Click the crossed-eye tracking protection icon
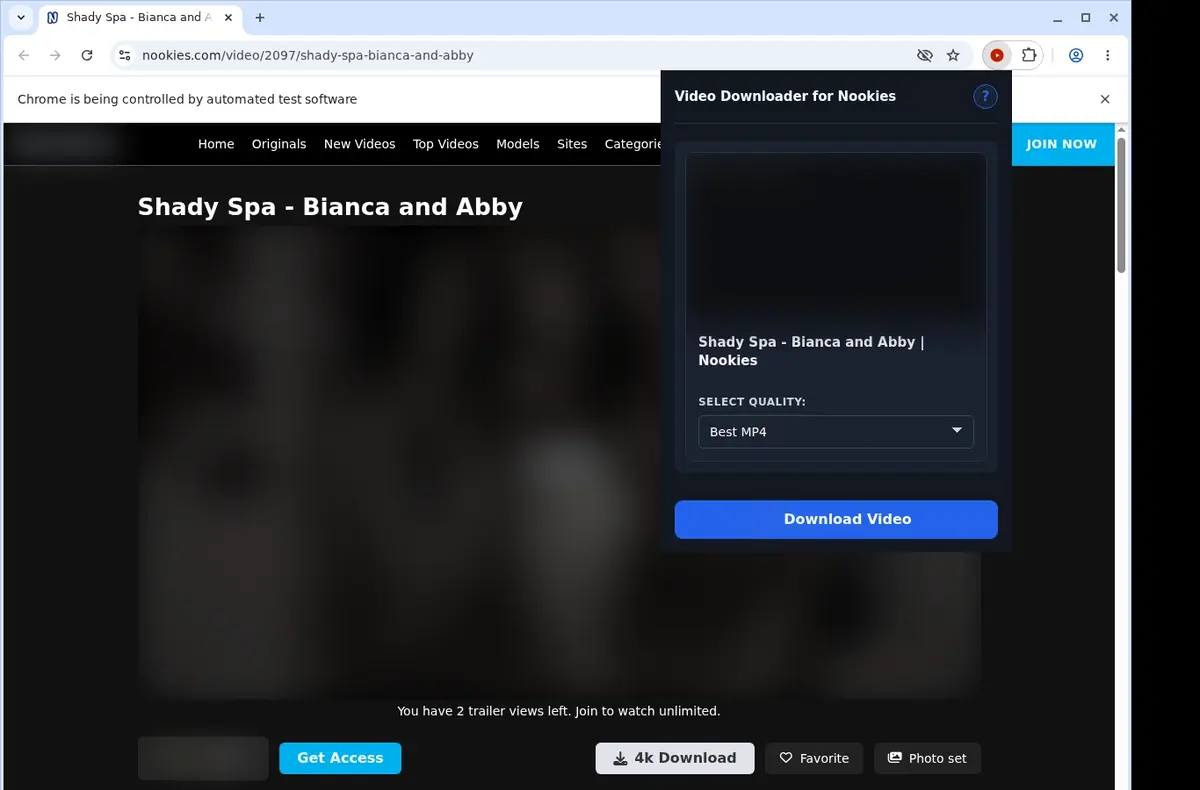The image size is (1200, 790). tap(924, 56)
